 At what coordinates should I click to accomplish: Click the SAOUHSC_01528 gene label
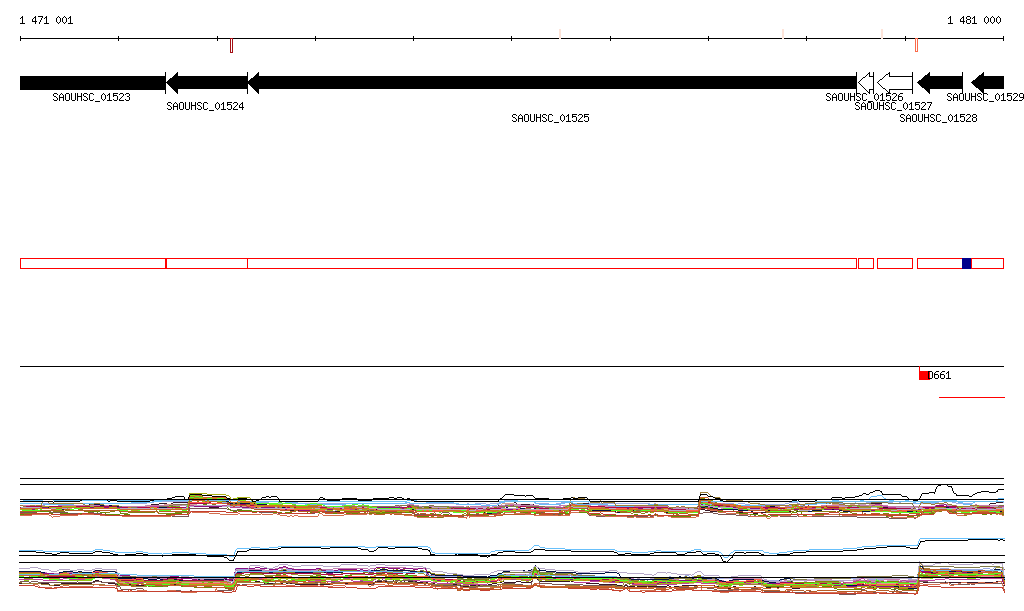[x=938, y=118]
